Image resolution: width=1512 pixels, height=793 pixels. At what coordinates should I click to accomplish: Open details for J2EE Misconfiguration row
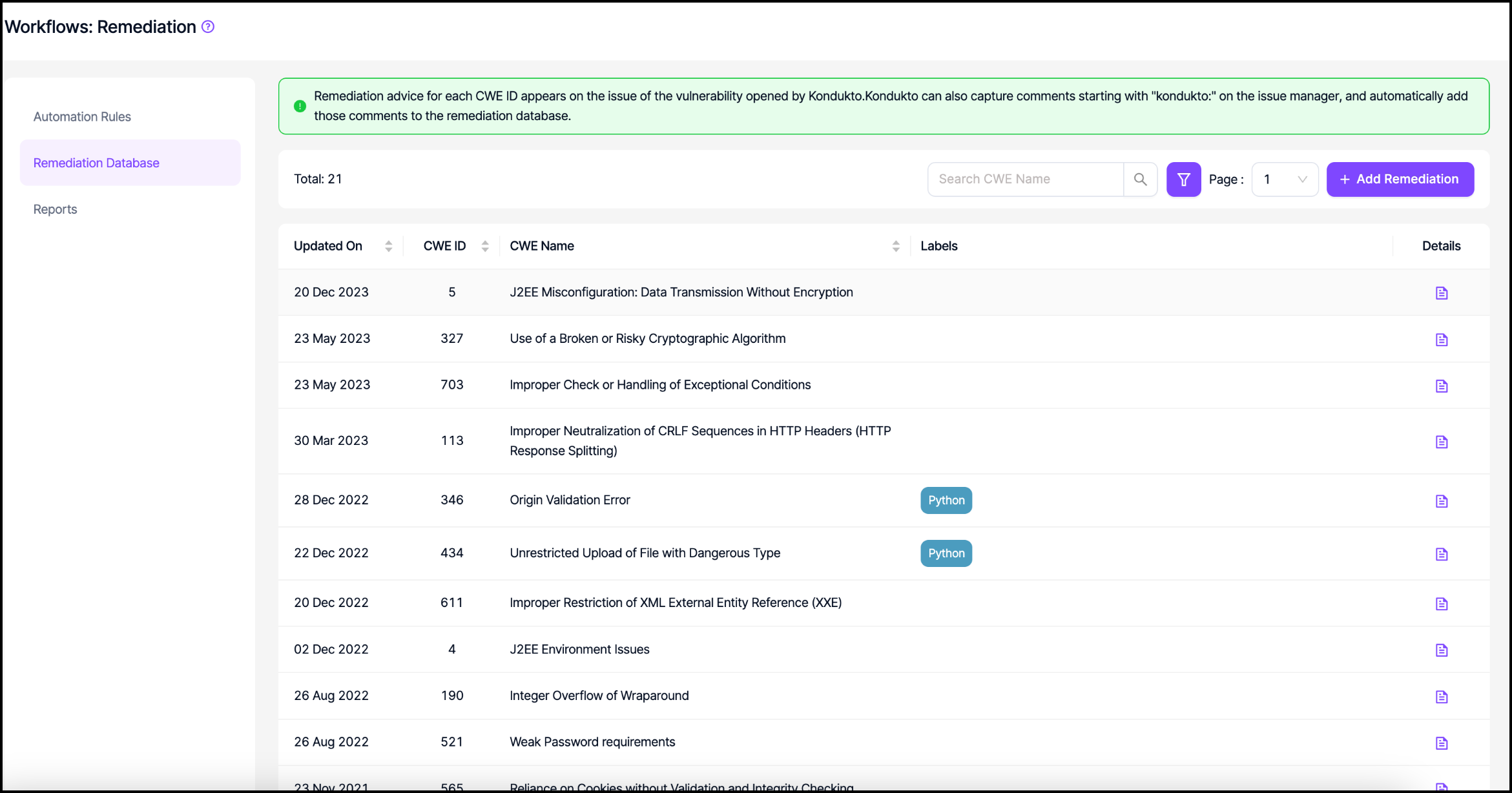click(1441, 293)
